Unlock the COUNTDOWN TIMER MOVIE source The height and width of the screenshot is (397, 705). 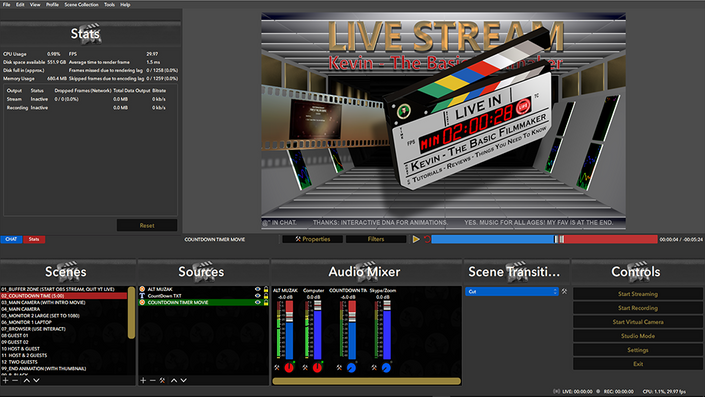click(x=266, y=303)
